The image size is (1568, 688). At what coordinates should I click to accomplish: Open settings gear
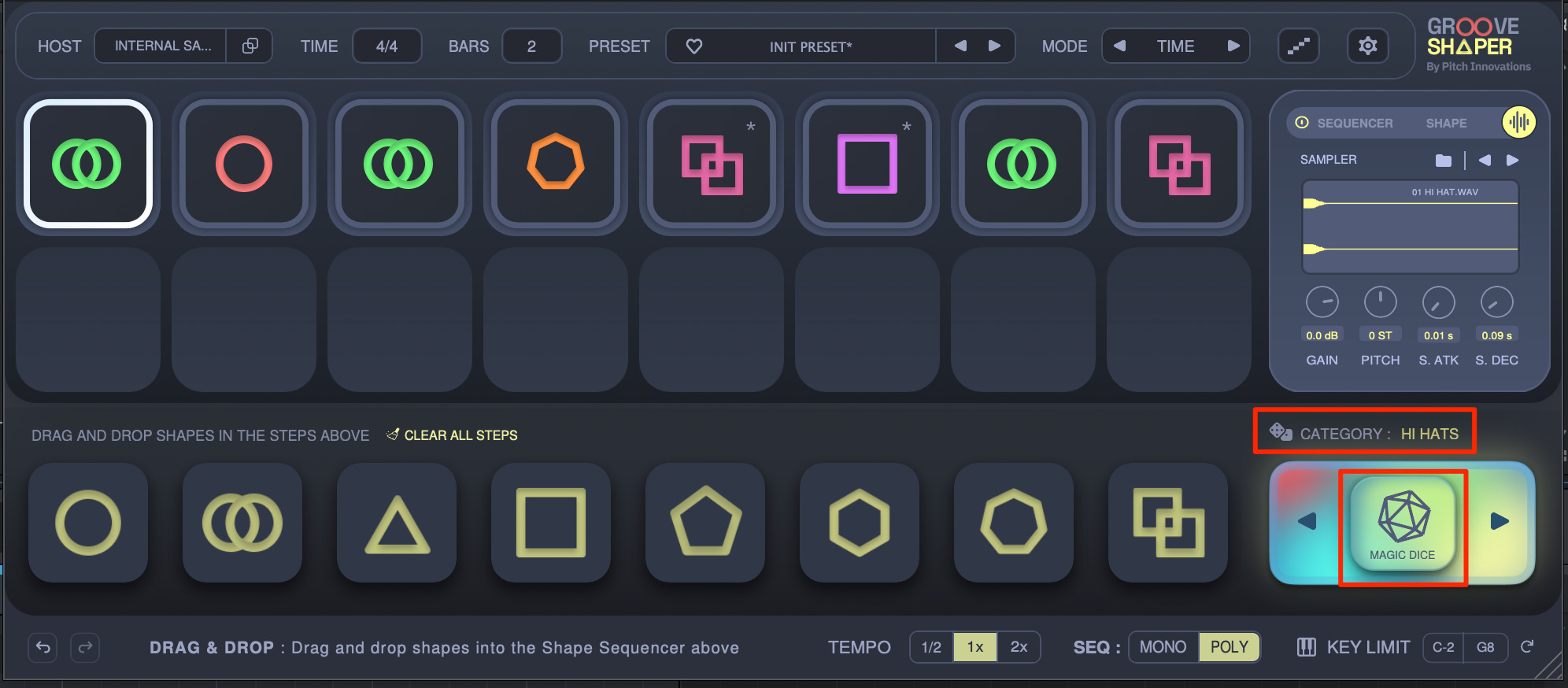[1368, 46]
